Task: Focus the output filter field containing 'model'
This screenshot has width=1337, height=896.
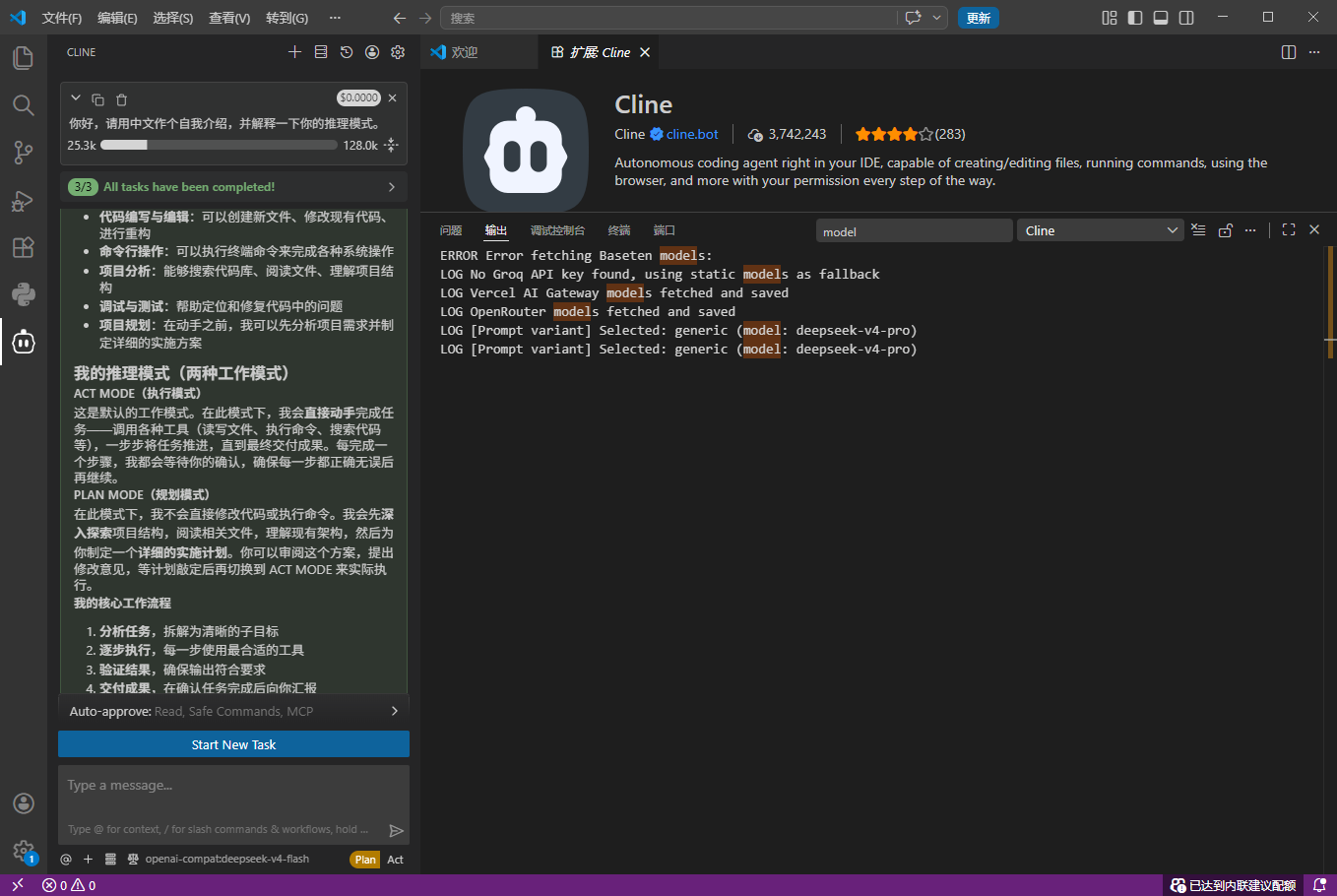Action: coord(914,231)
